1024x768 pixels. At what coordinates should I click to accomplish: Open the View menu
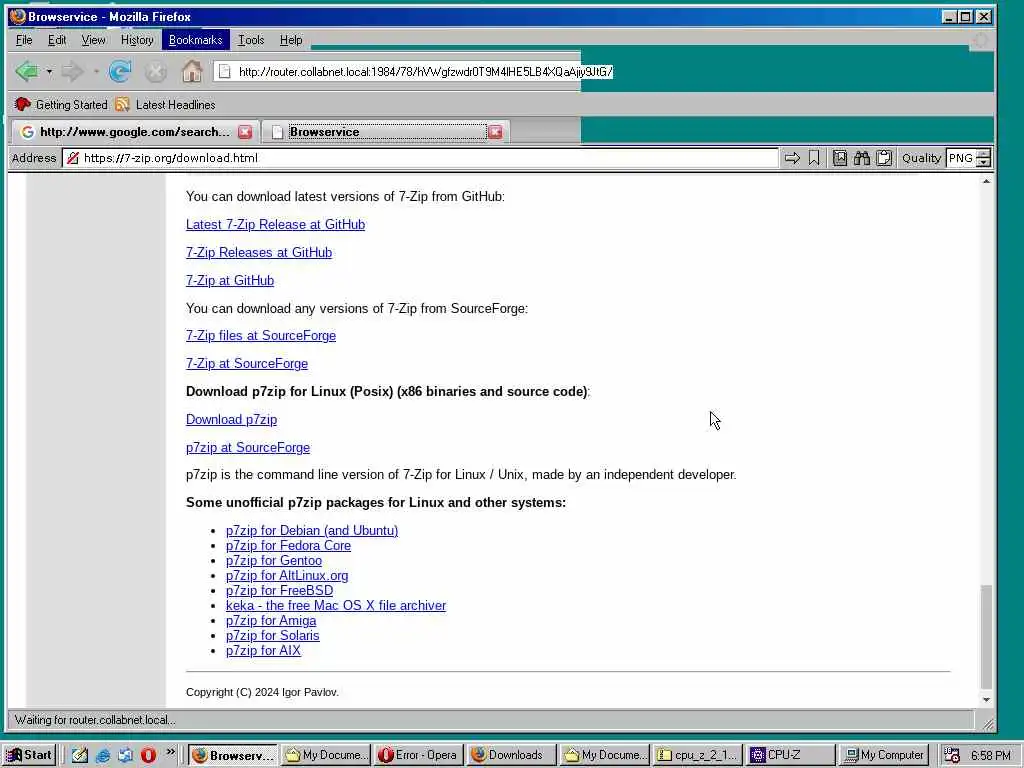click(x=93, y=40)
